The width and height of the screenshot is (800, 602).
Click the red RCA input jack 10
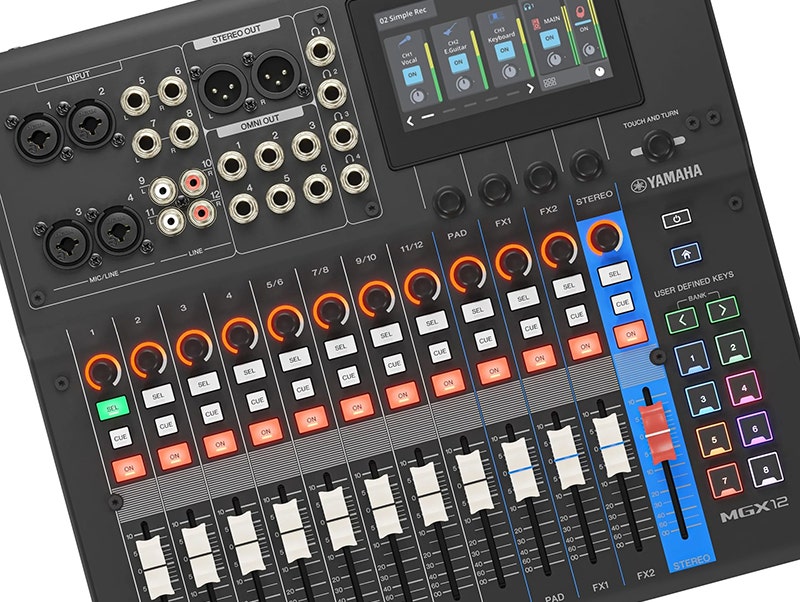coord(194,182)
